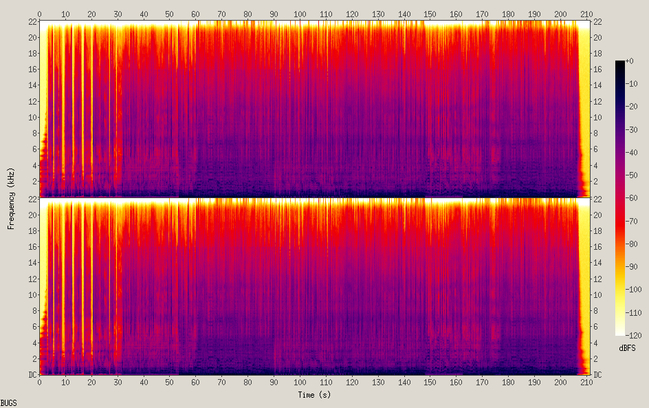Click upper channel spectrogram at 120 seconds
The width and height of the screenshot is (649, 408).
352,109
